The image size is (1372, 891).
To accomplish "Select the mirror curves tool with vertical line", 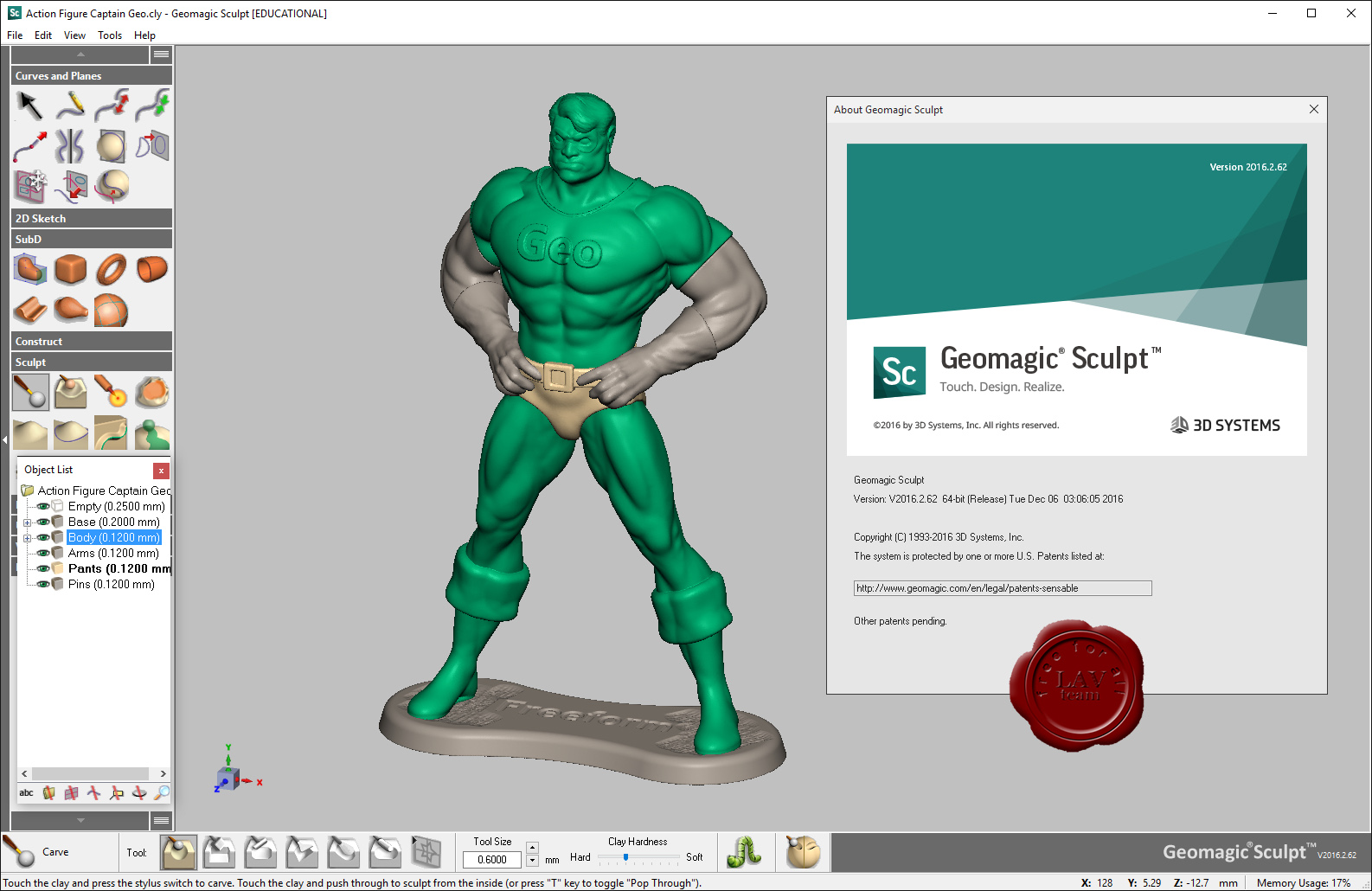I will point(71,146).
